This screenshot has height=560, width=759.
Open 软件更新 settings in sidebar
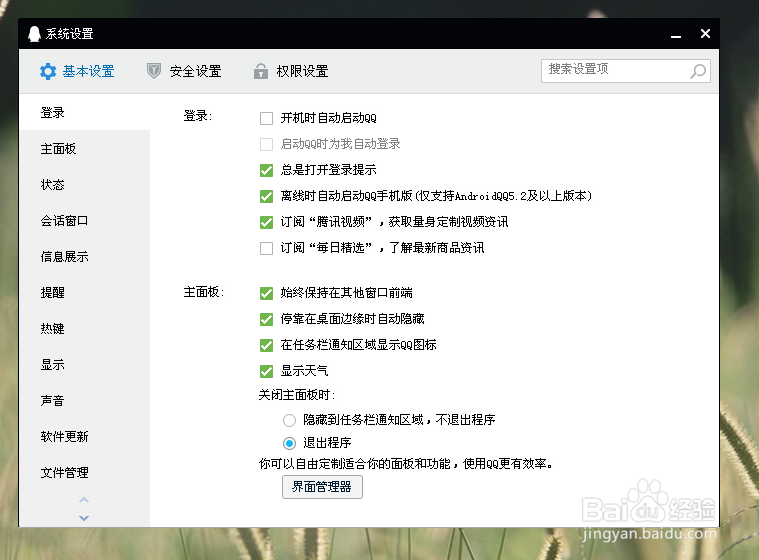(x=84, y=437)
